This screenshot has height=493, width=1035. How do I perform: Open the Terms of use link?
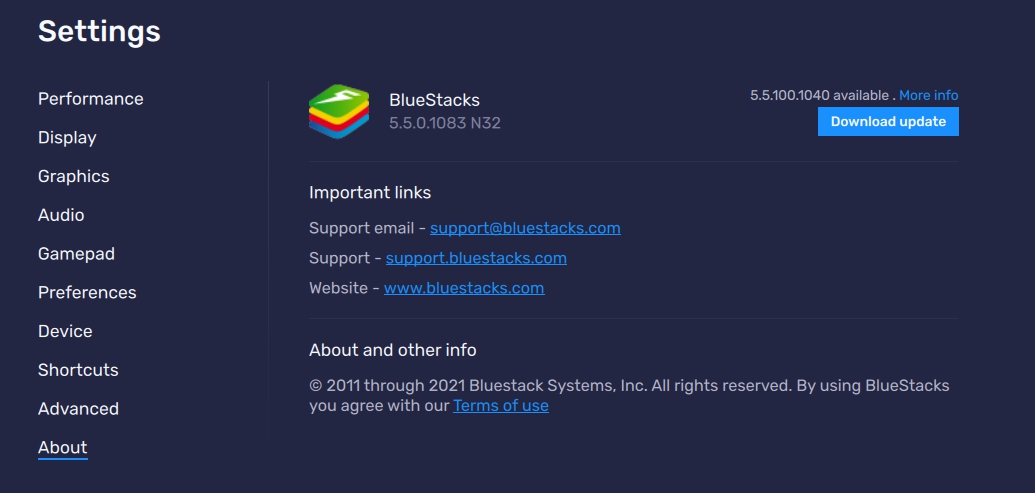500,406
